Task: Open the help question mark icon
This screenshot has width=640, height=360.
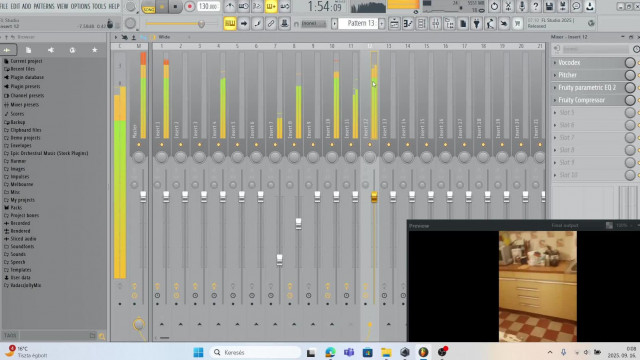Action: (536, 6)
